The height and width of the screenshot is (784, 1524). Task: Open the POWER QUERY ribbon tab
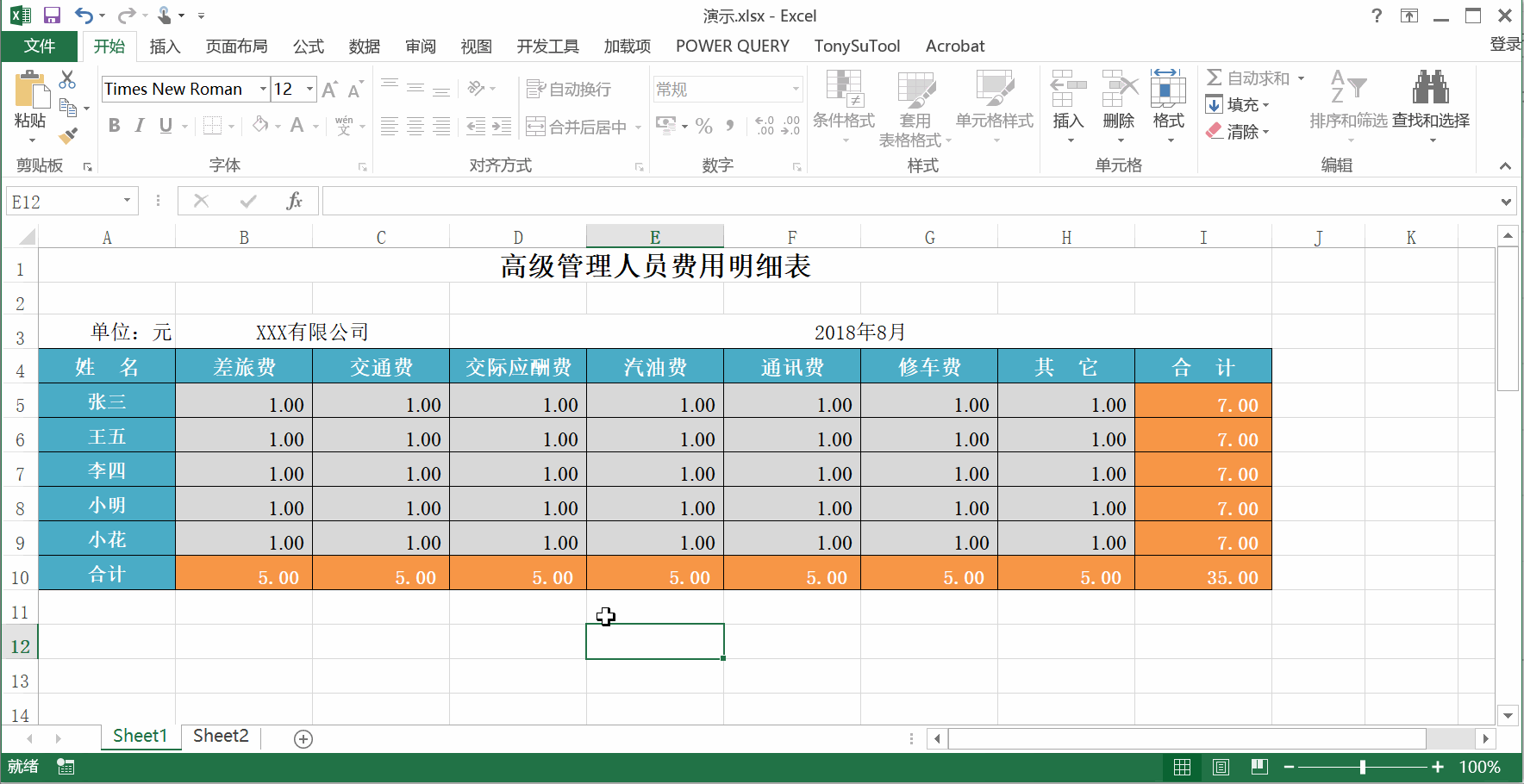point(732,47)
